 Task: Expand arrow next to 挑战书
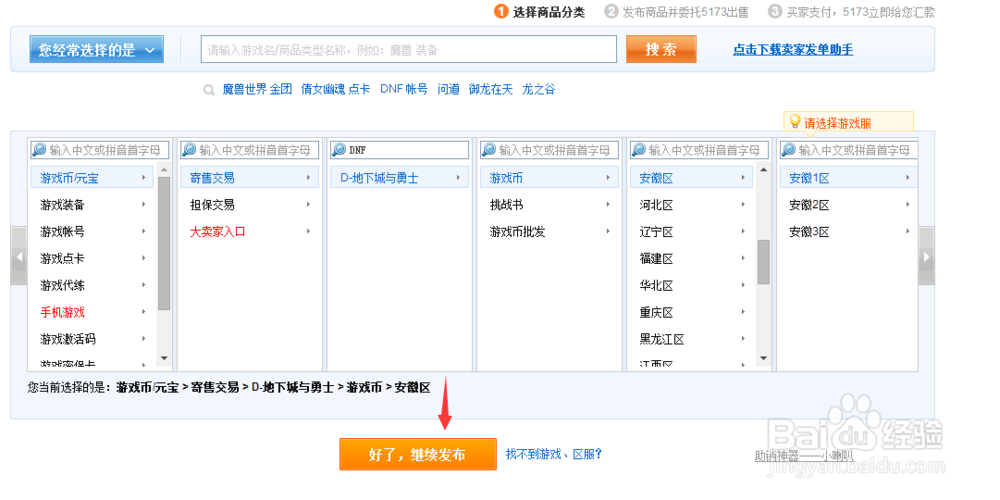click(x=608, y=205)
